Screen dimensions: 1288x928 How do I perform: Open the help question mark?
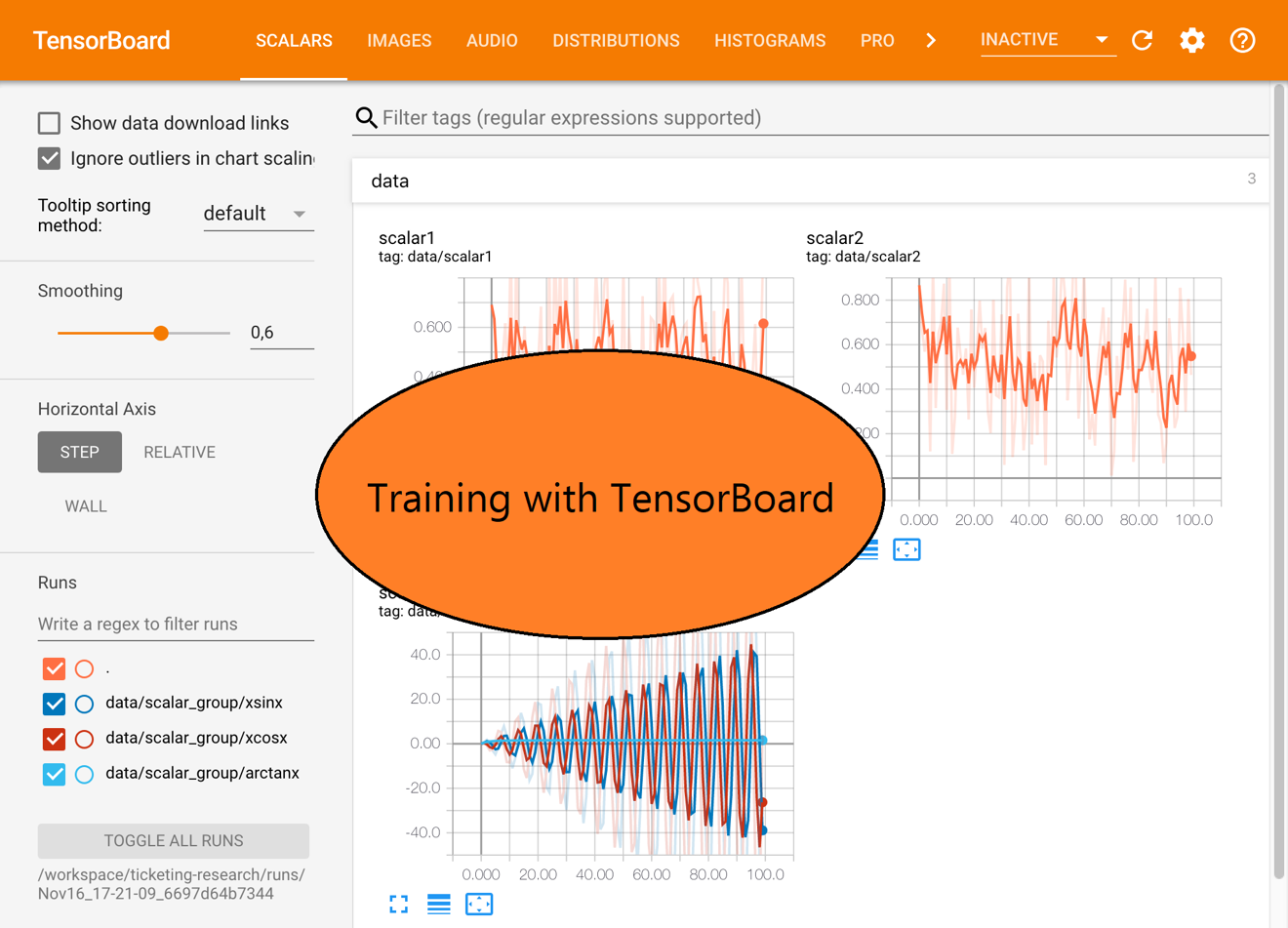coord(1241,40)
